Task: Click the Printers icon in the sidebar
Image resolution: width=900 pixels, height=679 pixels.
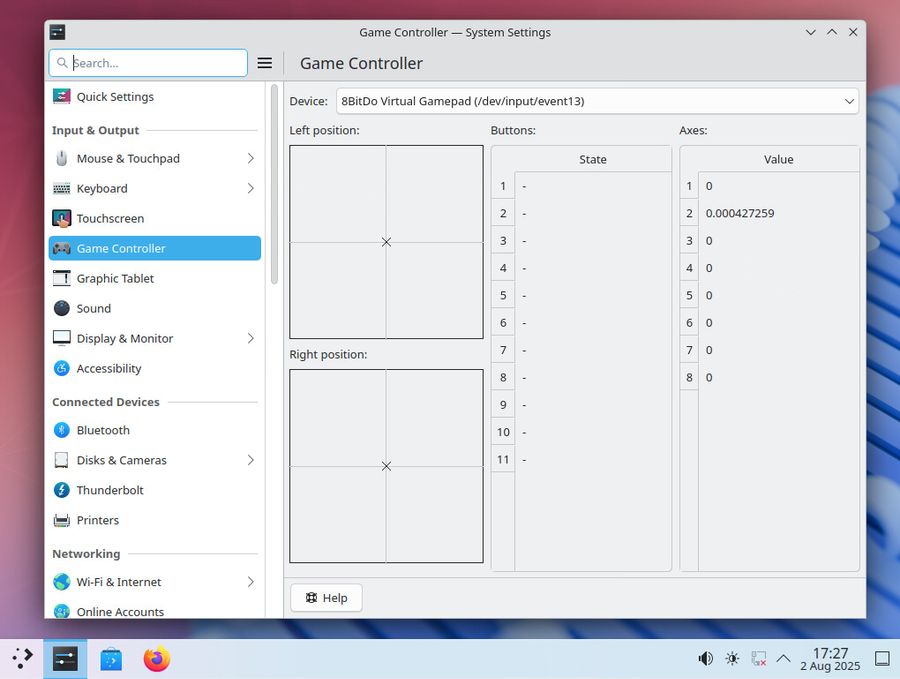Action: [61, 520]
